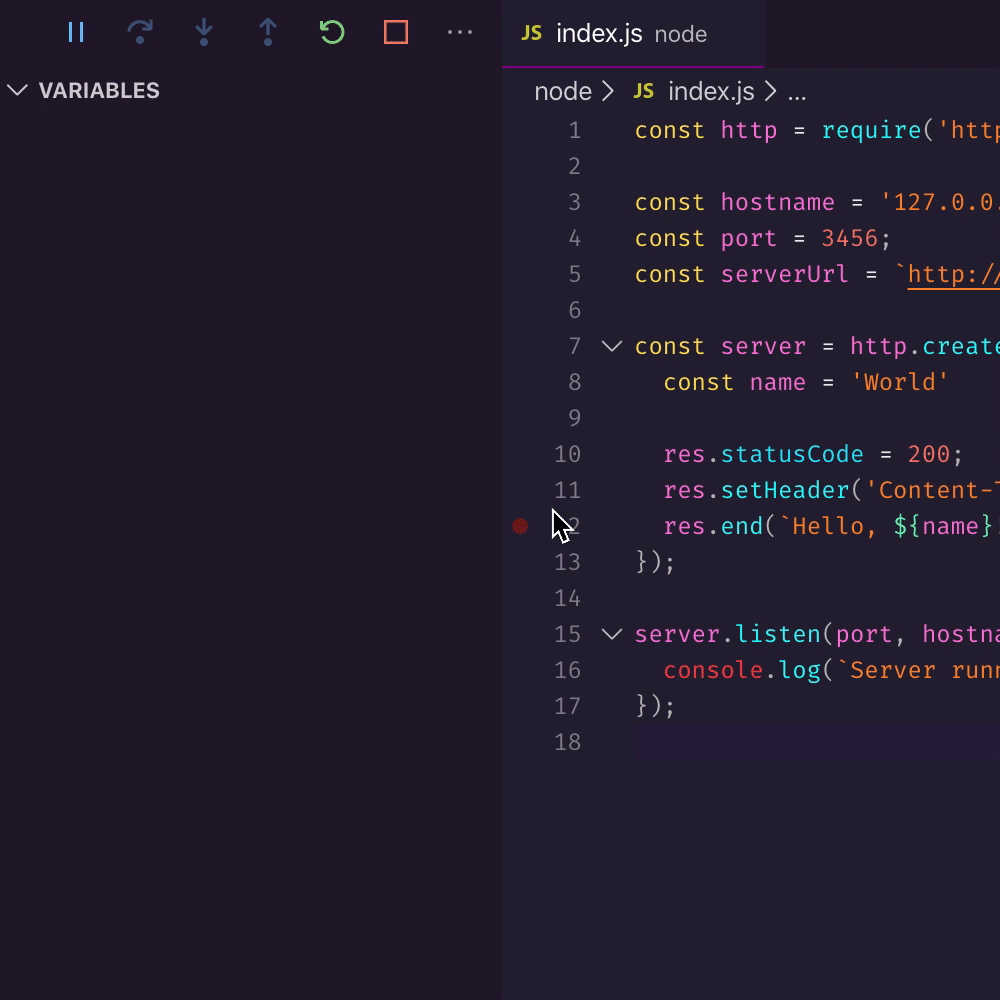Viewport: 1000px width, 1000px height.
Task: Click the green Restart debug icon
Action: click(331, 32)
